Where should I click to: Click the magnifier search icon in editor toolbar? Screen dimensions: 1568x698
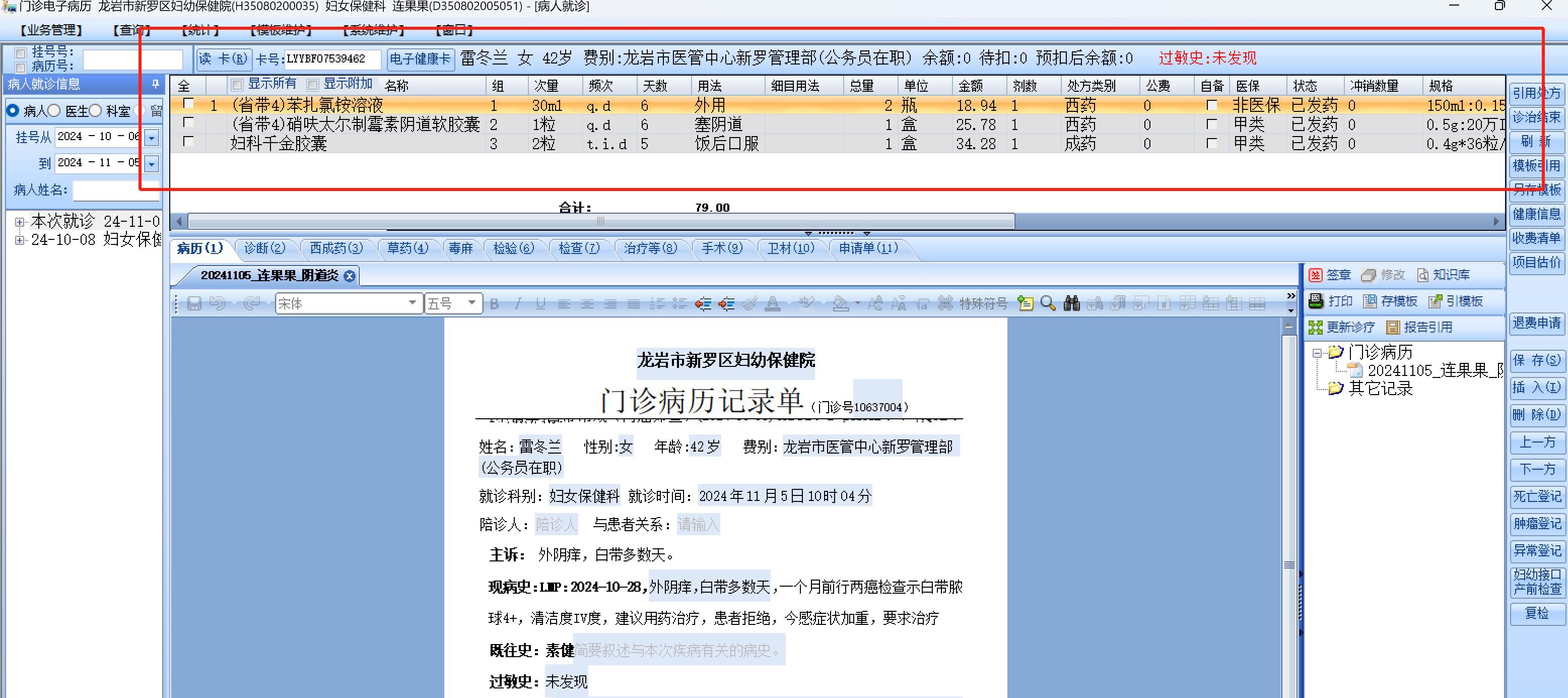[1048, 303]
